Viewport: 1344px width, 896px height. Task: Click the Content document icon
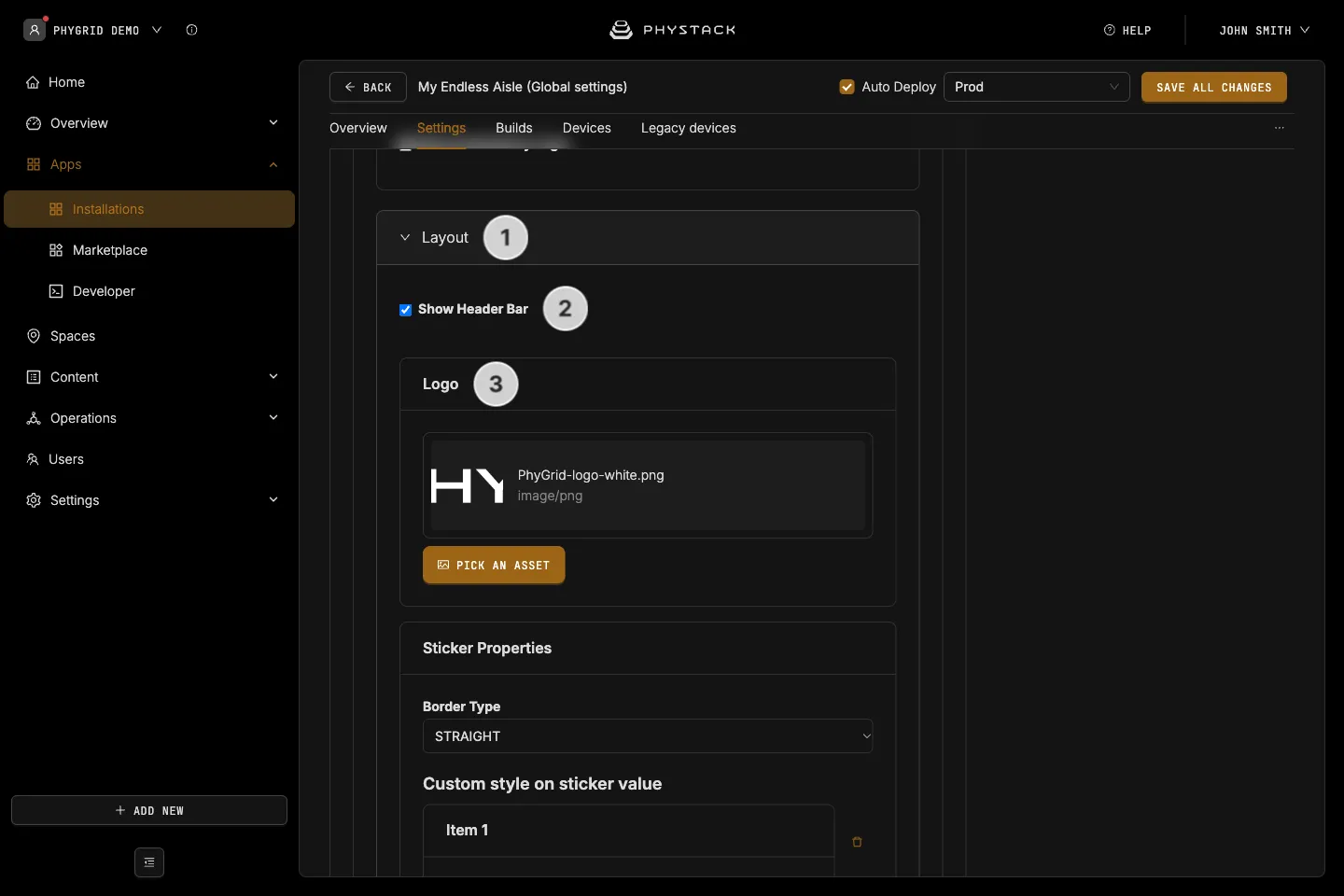pyautogui.click(x=34, y=377)
